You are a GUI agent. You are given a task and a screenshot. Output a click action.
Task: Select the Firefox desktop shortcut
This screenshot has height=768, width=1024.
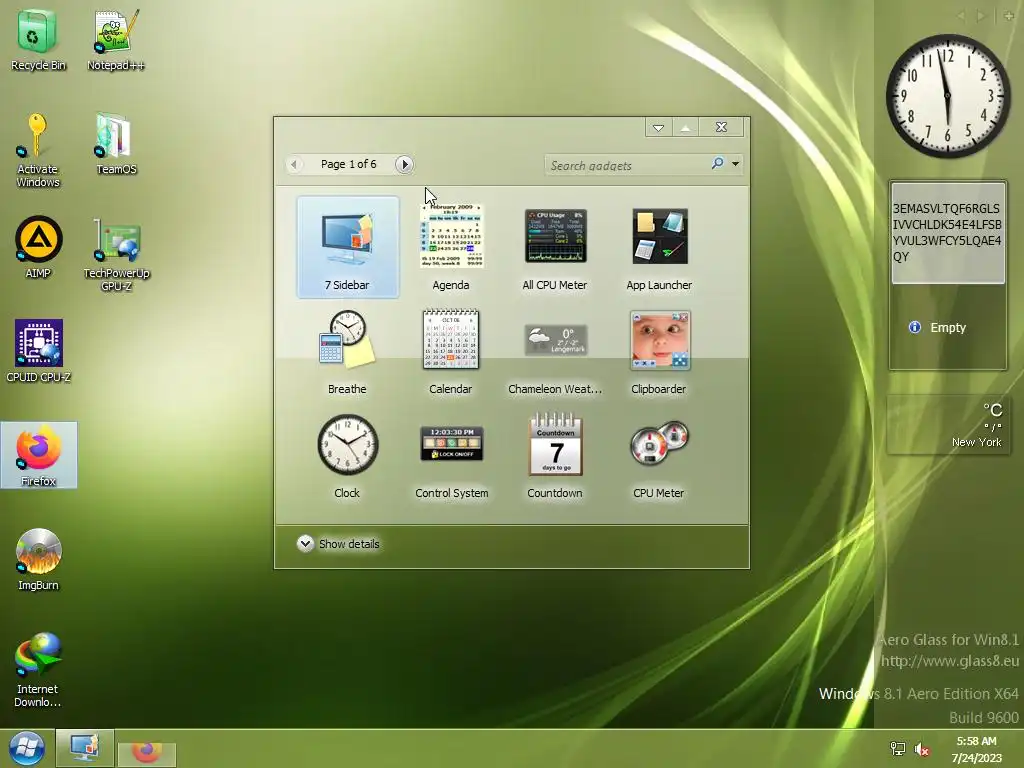(39, 455)
